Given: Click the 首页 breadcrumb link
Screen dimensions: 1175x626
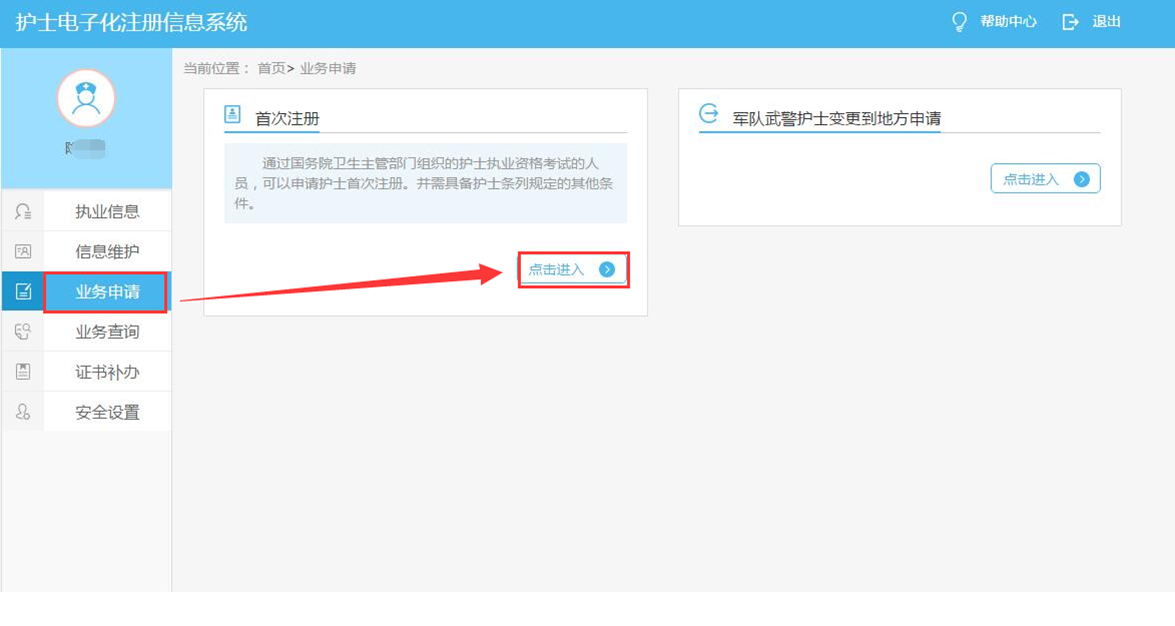Looking at the screenshot, I should (x=271, y=69).
